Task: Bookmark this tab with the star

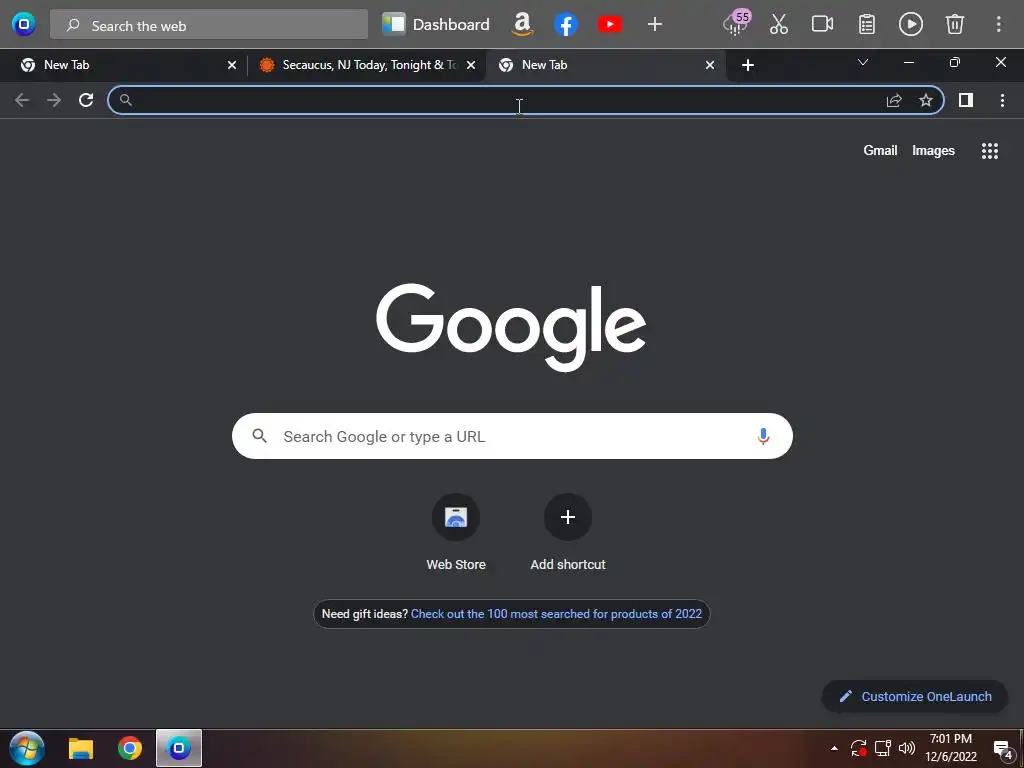Action: (926, 100)
